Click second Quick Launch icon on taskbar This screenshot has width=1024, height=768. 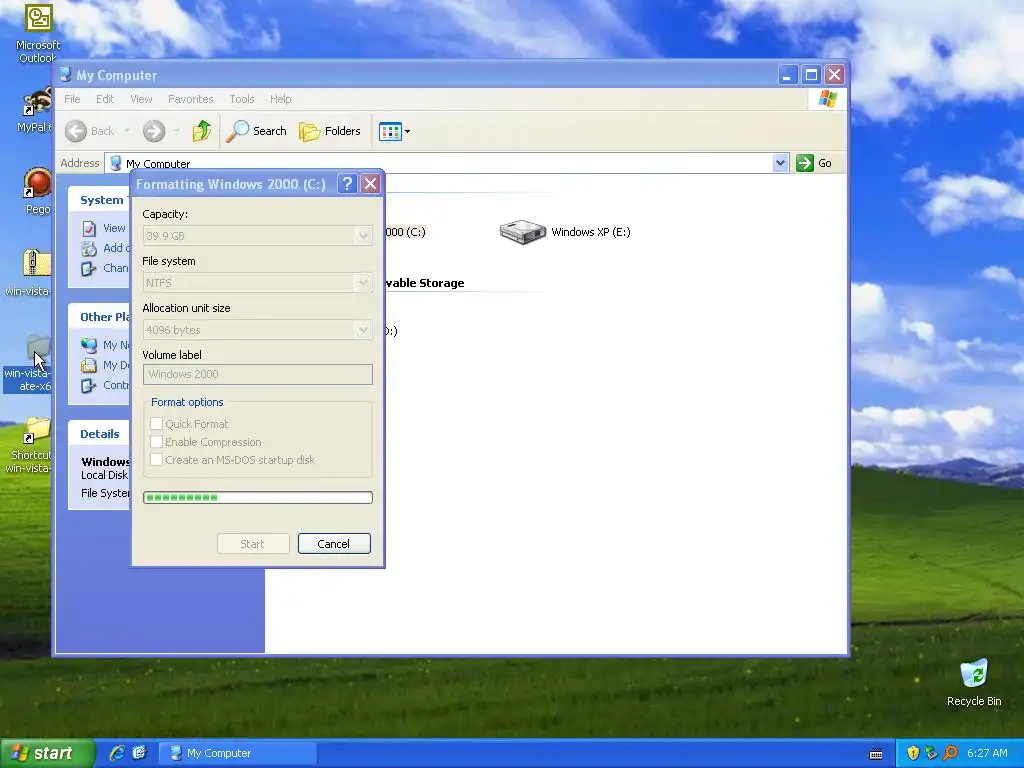pos(139,754)
